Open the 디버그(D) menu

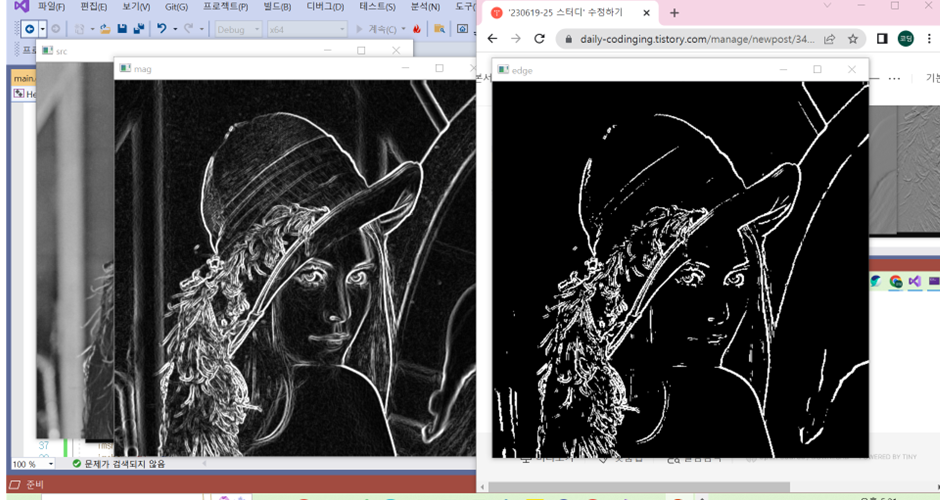(326, 7)
